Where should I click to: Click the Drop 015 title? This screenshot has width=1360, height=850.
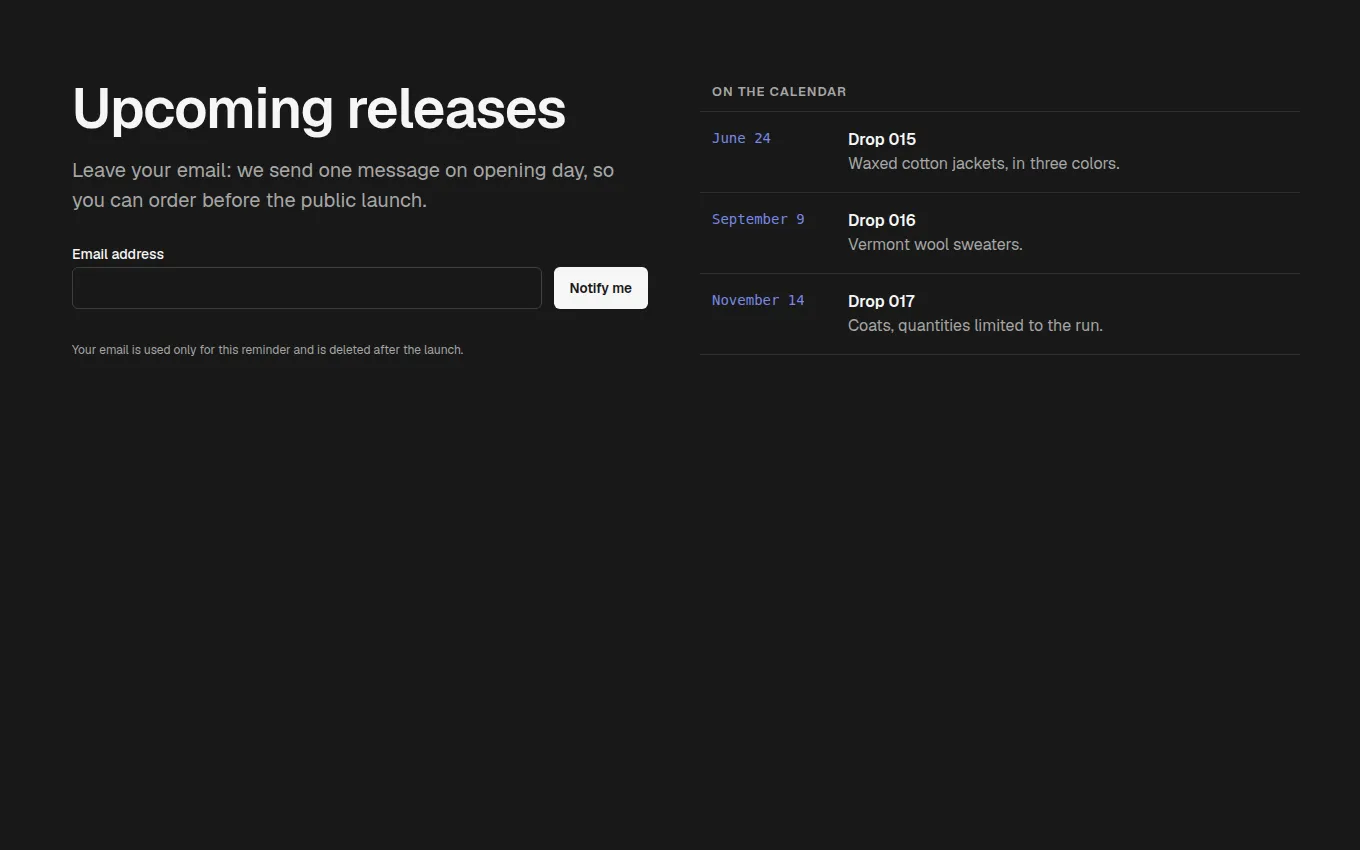[882, 139]
